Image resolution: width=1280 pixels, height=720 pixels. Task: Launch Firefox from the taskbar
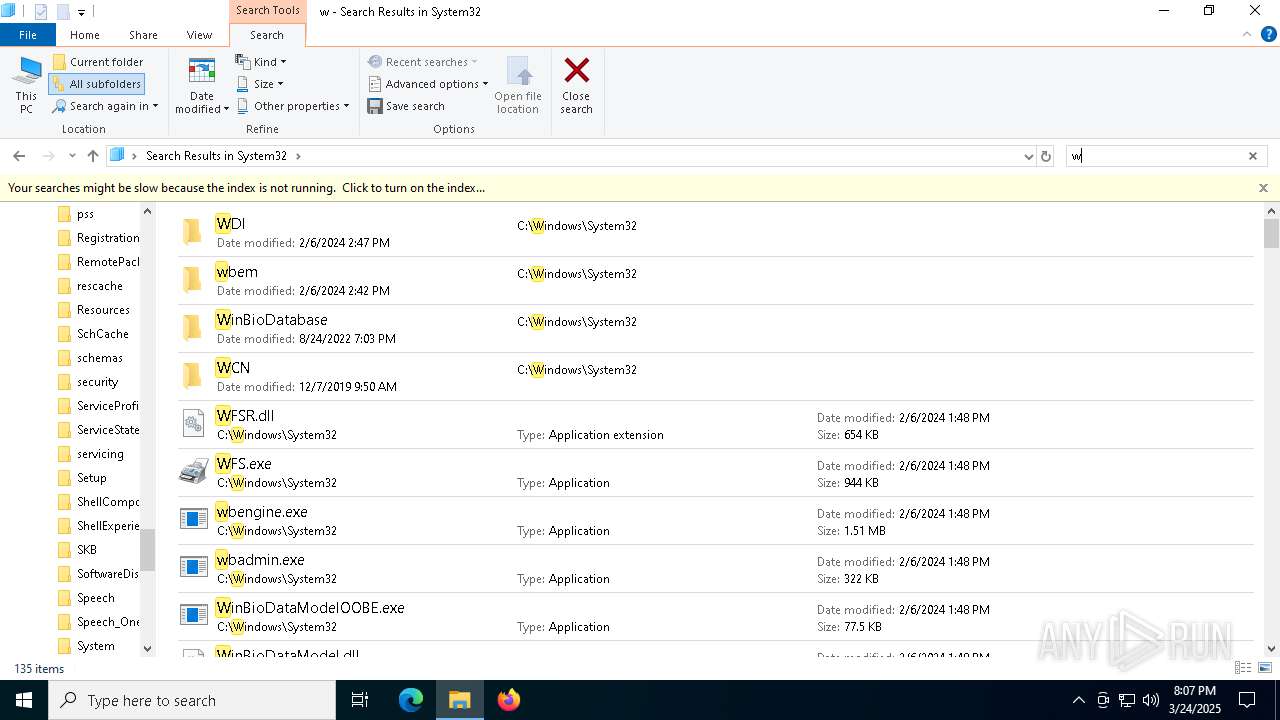[509, 700]
